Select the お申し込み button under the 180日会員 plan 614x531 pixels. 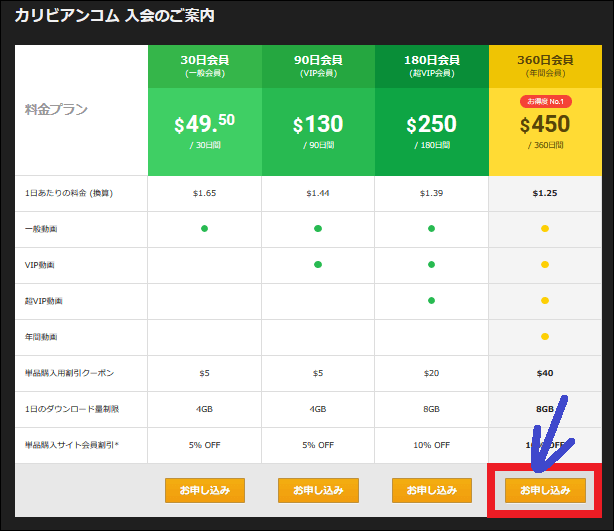tap(432, 490)
